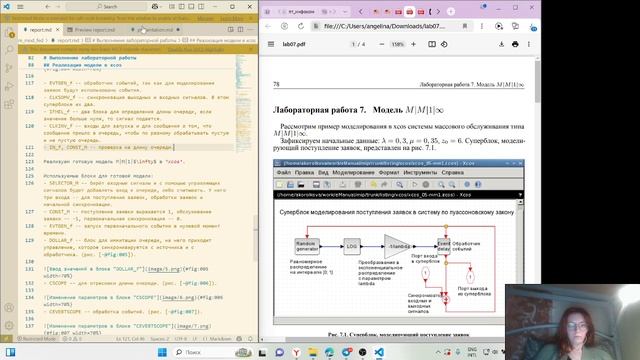Click image/5.png link in the markdown editor

click(163, 269)
